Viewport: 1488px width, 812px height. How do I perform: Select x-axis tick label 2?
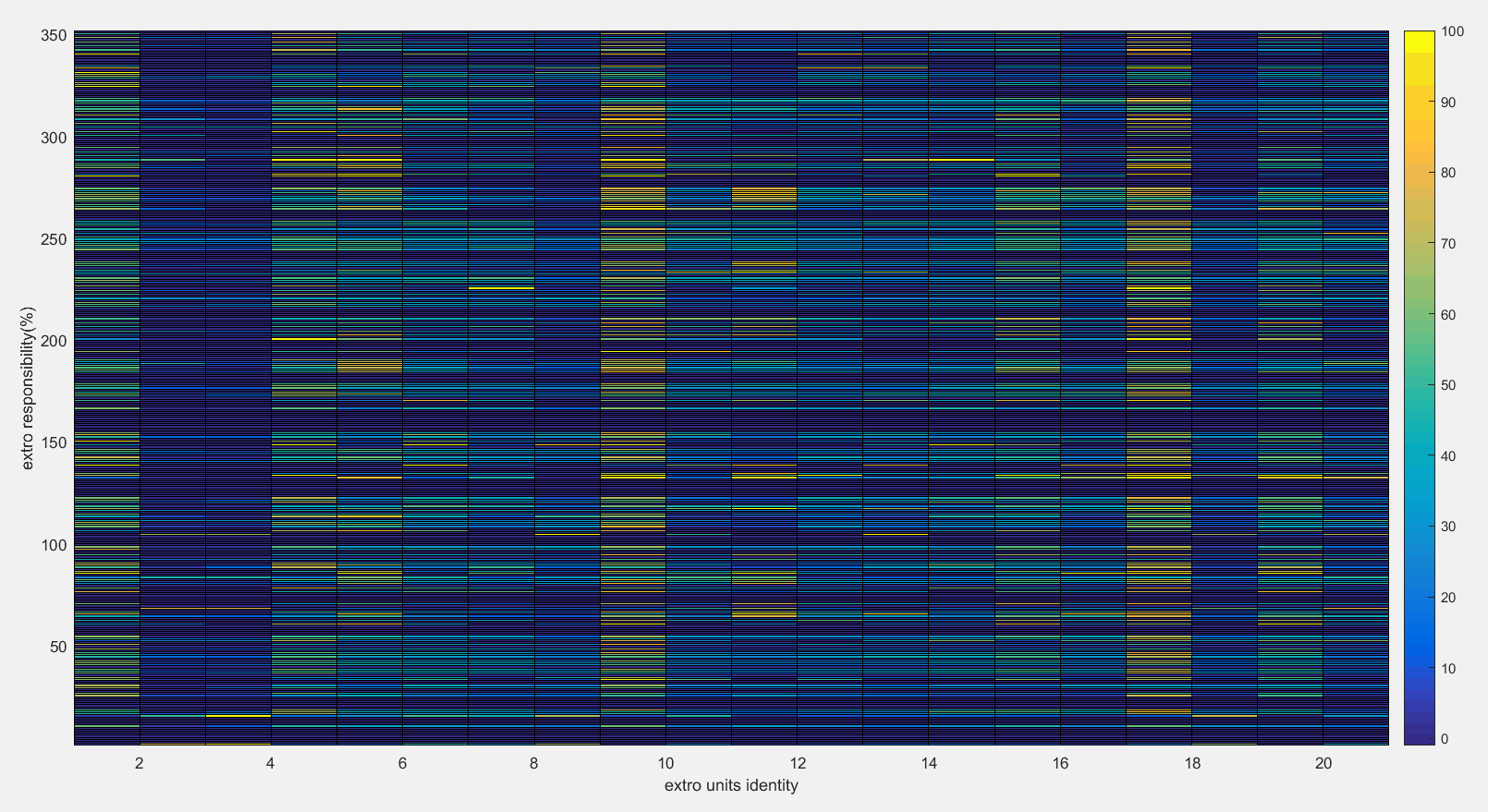(x=139, y=763)
